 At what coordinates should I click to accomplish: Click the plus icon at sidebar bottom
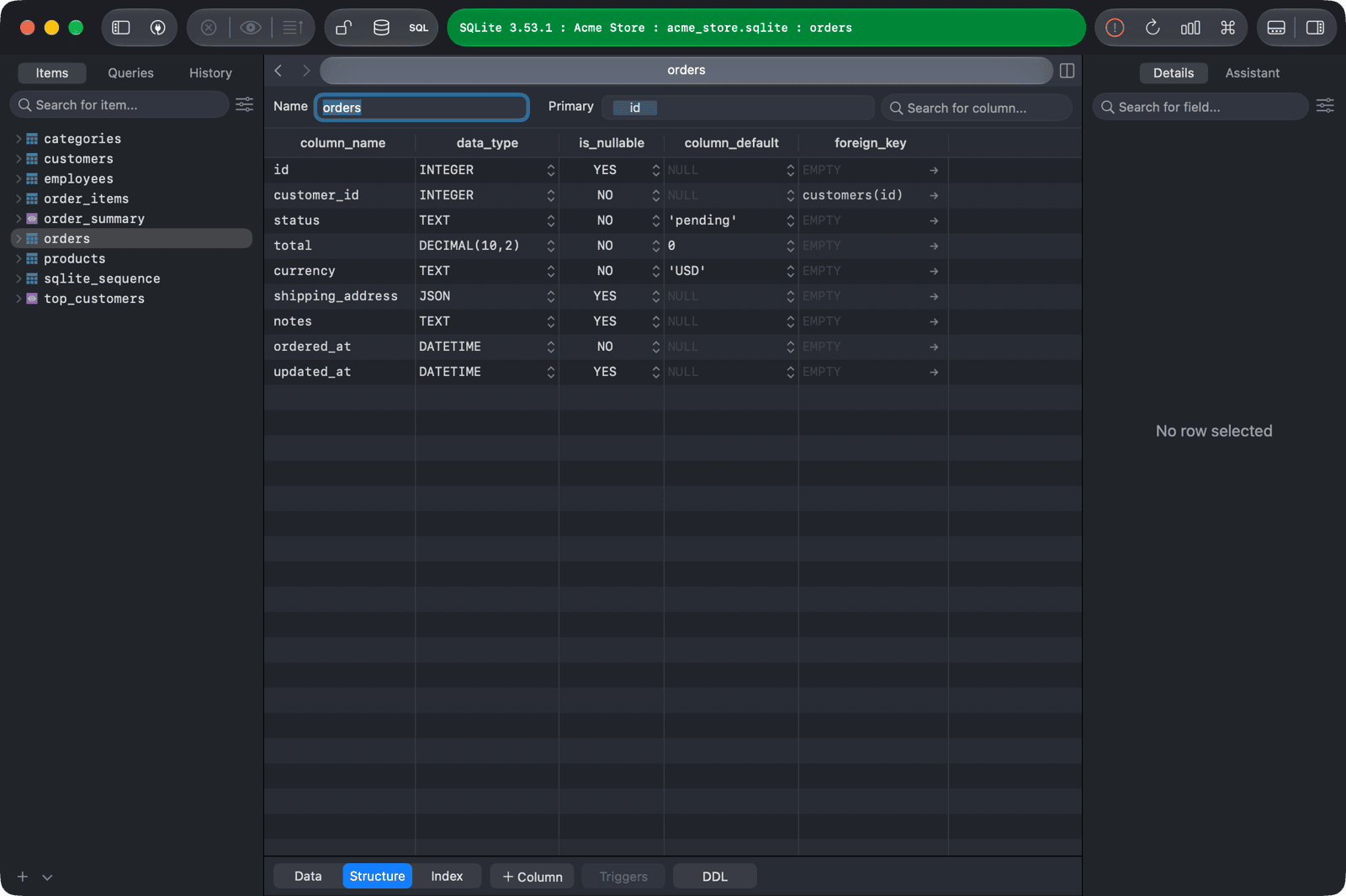23,877
